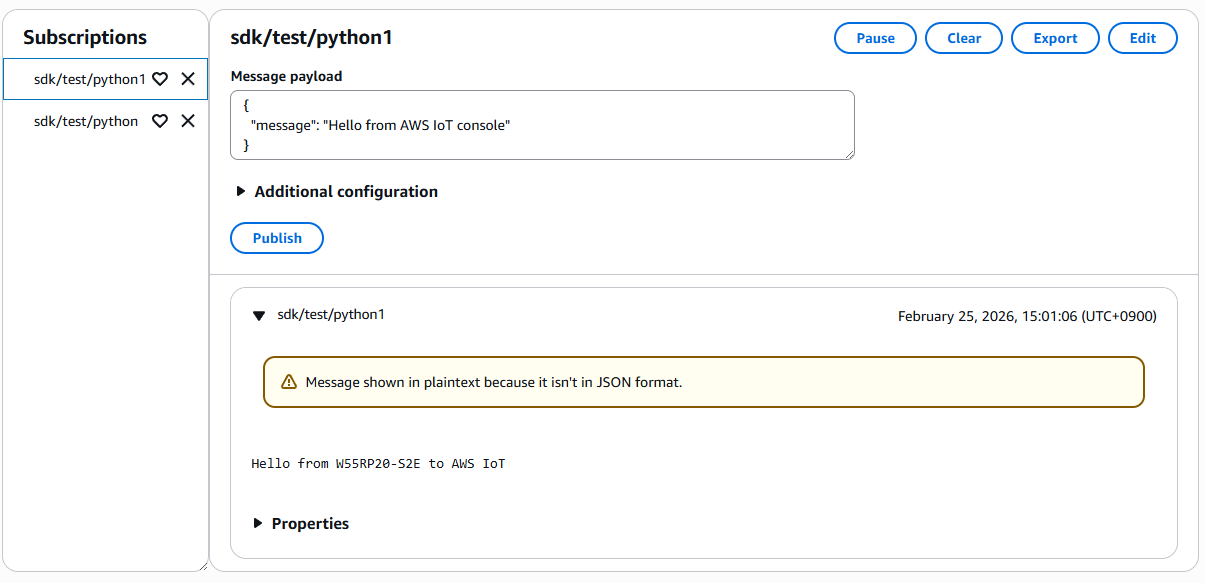Unsubscribe from sdk/test/python using X icon
Viewport: 1205px width, 583px height.
188,121
